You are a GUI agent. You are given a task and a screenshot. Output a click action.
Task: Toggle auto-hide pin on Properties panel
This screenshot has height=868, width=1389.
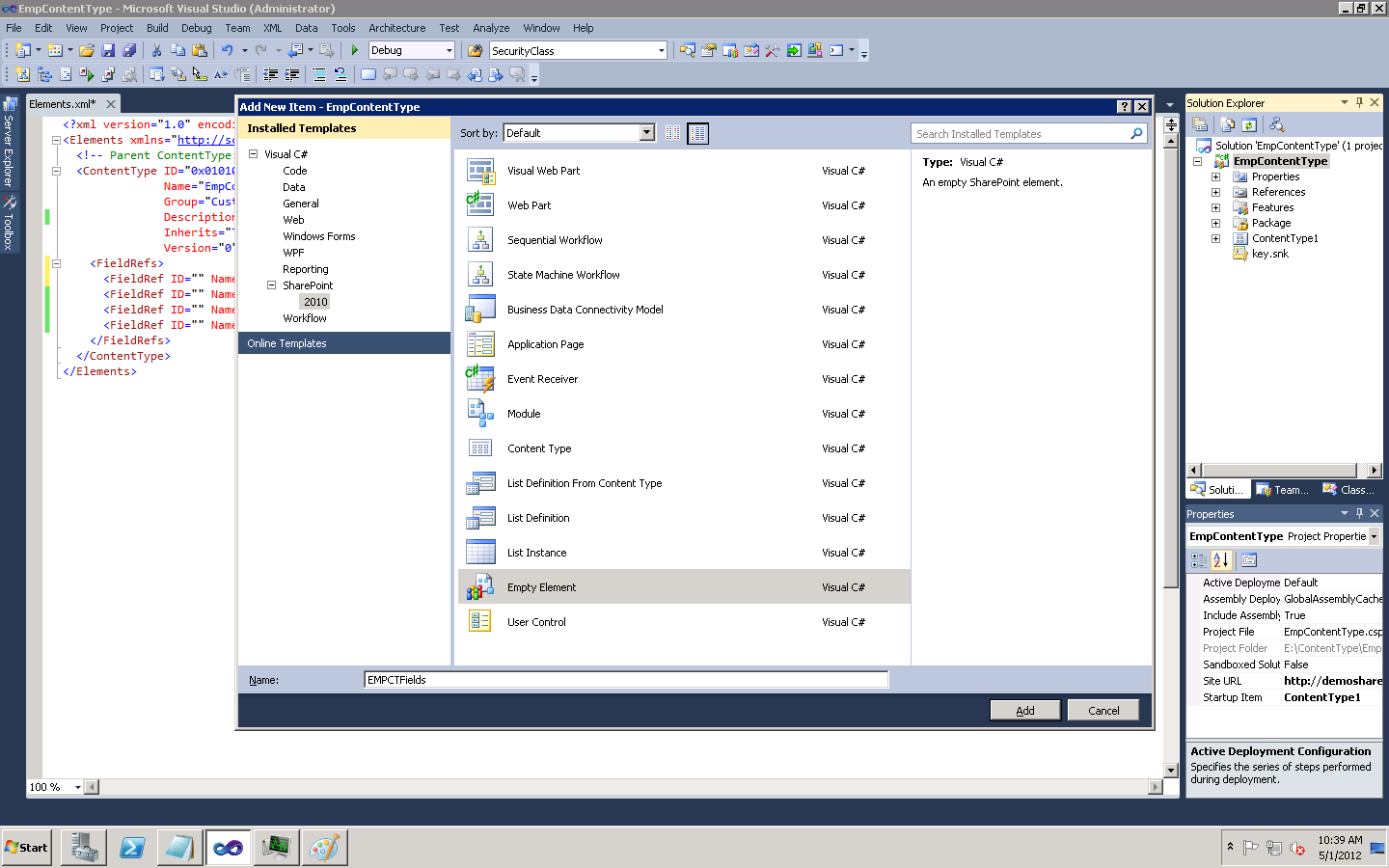coord(1359,513)
